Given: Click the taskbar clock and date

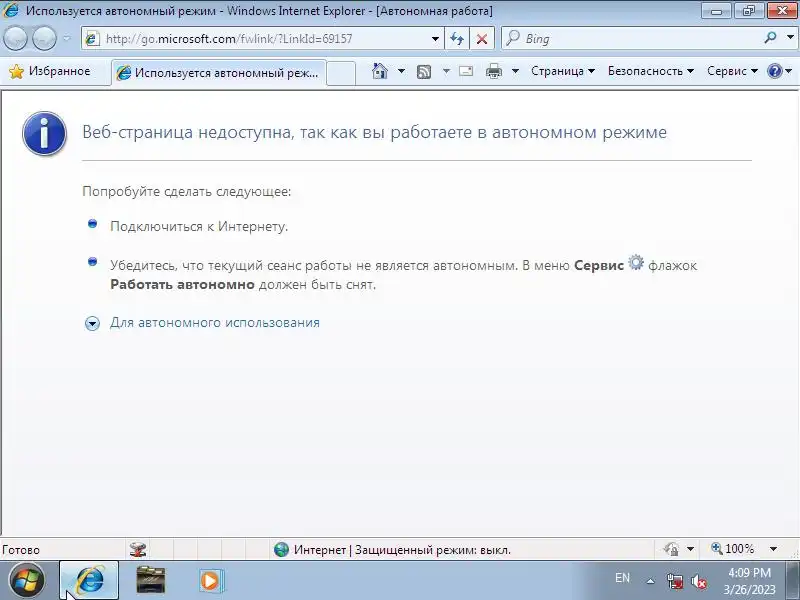Looking at the screenshot, I should [749, 581].
